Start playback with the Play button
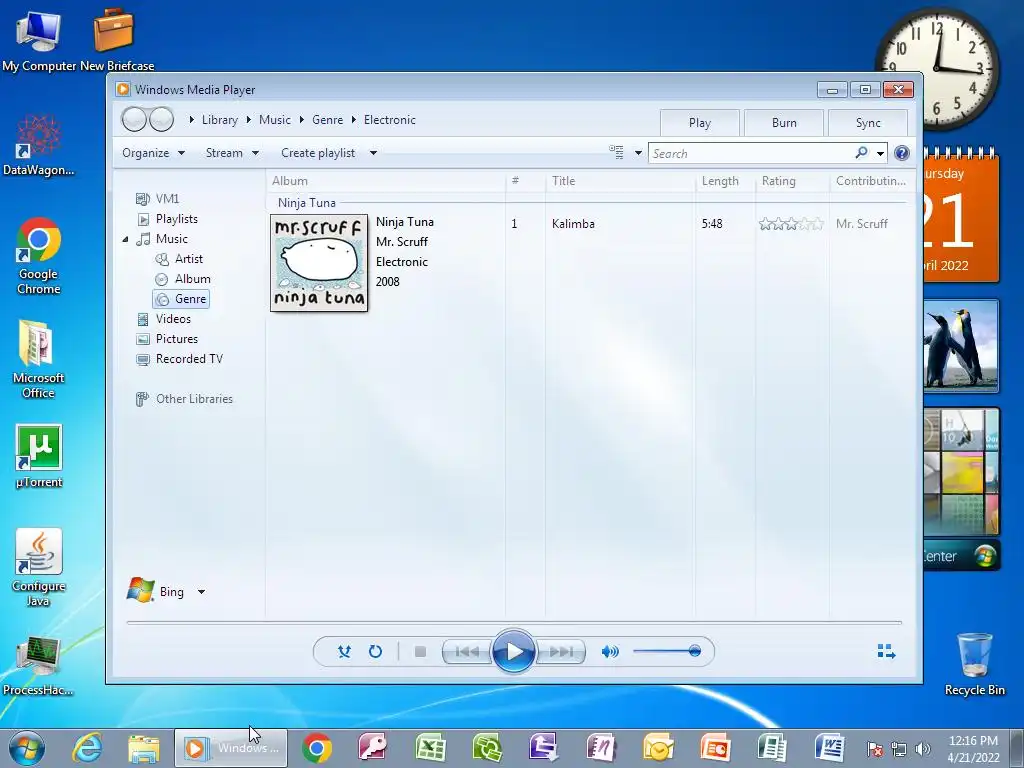The height and width of the screenshot is (768, 1024). pyautogui.click(x=513, y=651)
